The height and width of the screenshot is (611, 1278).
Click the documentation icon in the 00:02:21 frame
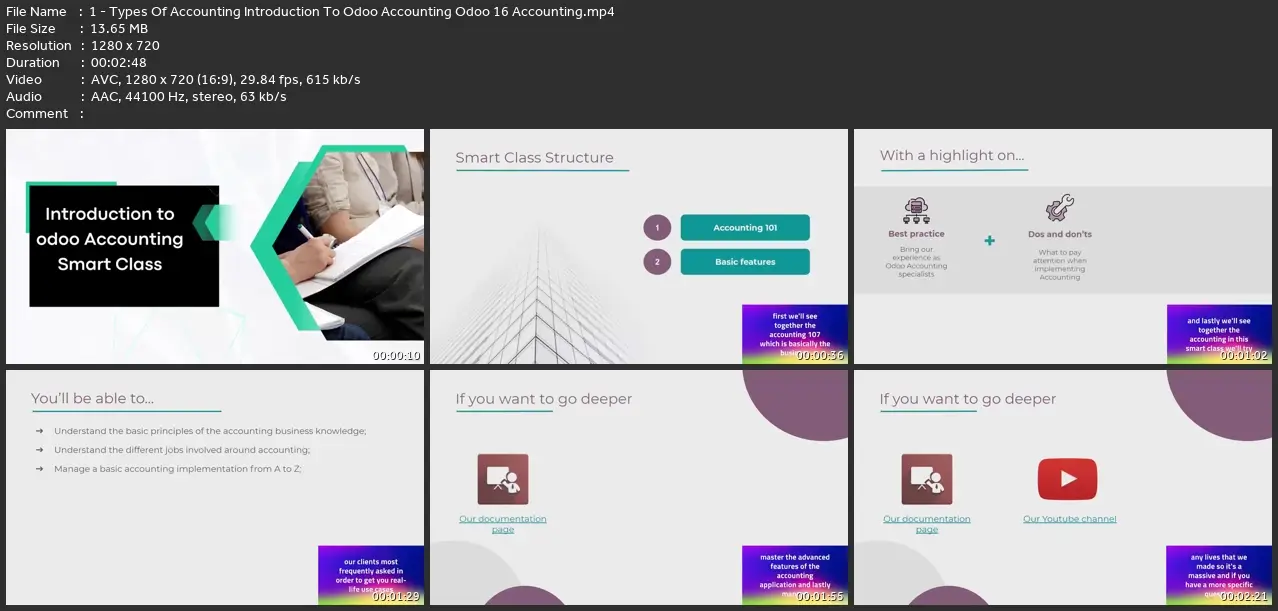pos(927,480)
